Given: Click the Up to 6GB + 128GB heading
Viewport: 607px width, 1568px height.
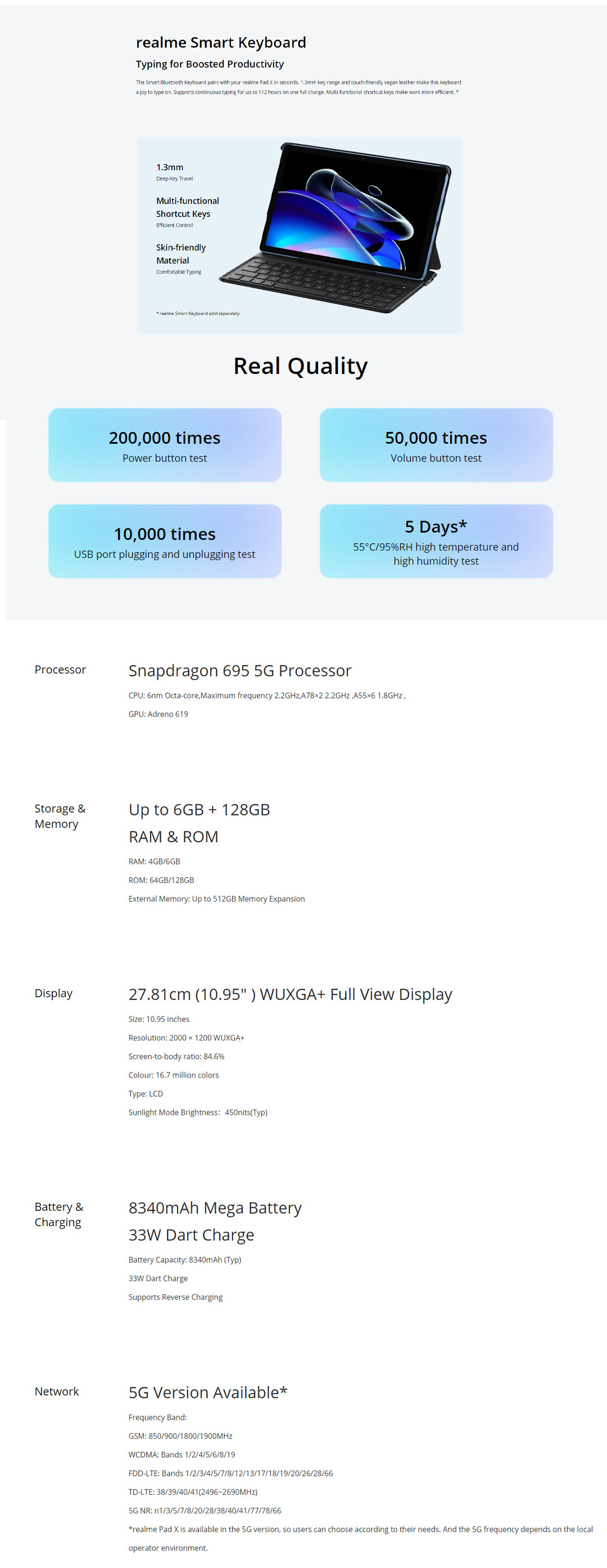Looking at the screenshot, I should 199,810.
